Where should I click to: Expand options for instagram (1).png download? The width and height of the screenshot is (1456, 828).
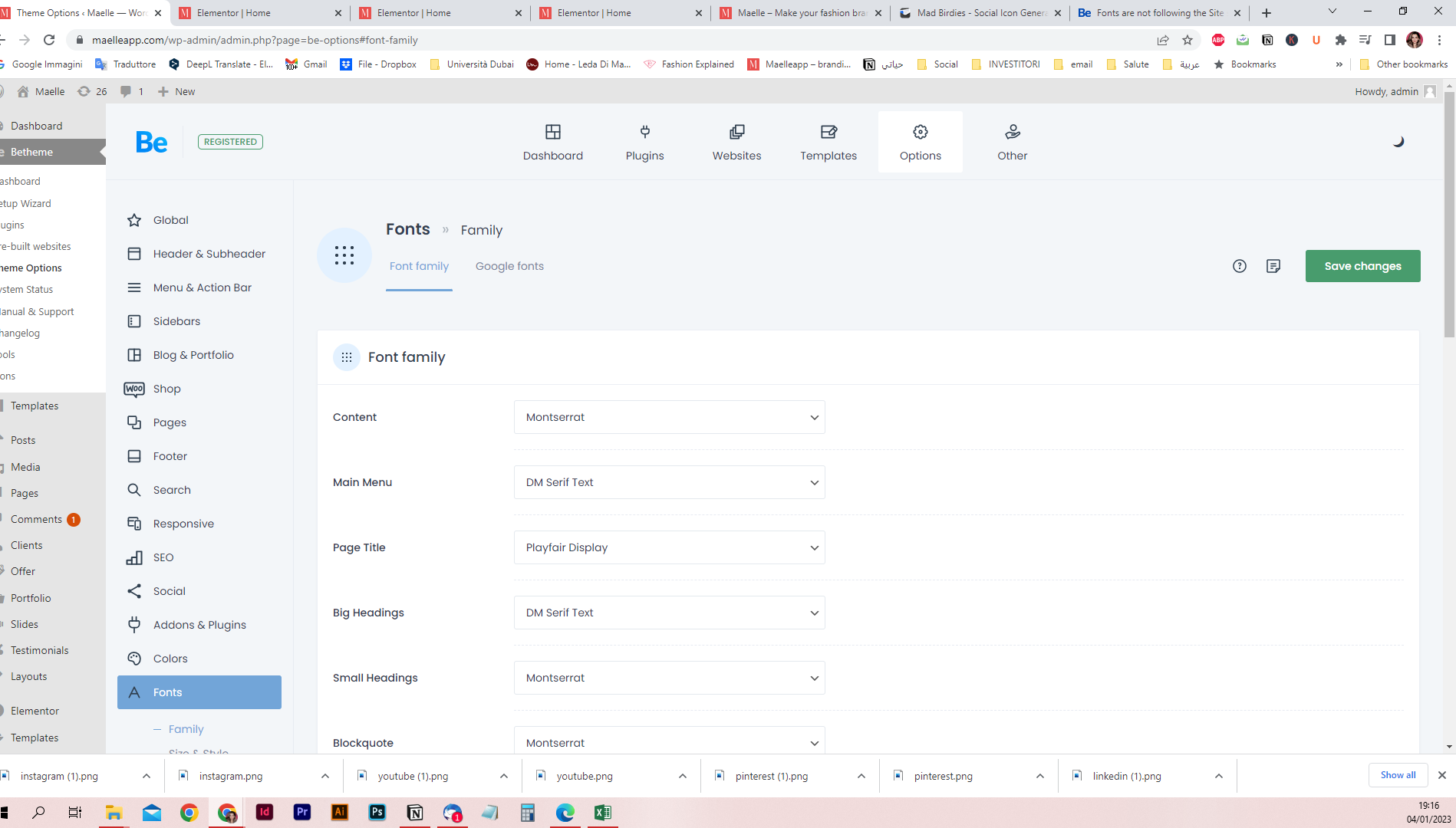click(146, 776)
